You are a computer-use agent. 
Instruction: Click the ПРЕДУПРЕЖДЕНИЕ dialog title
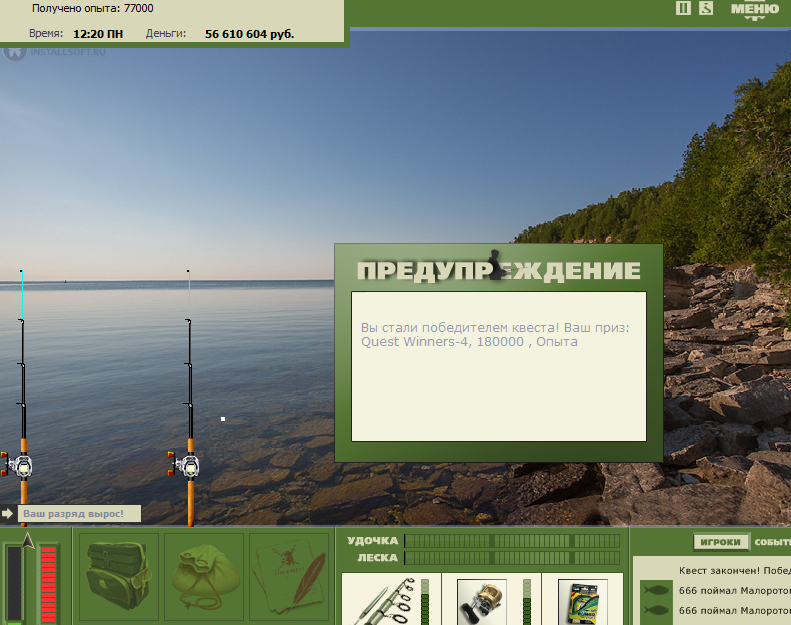(498, 270)
